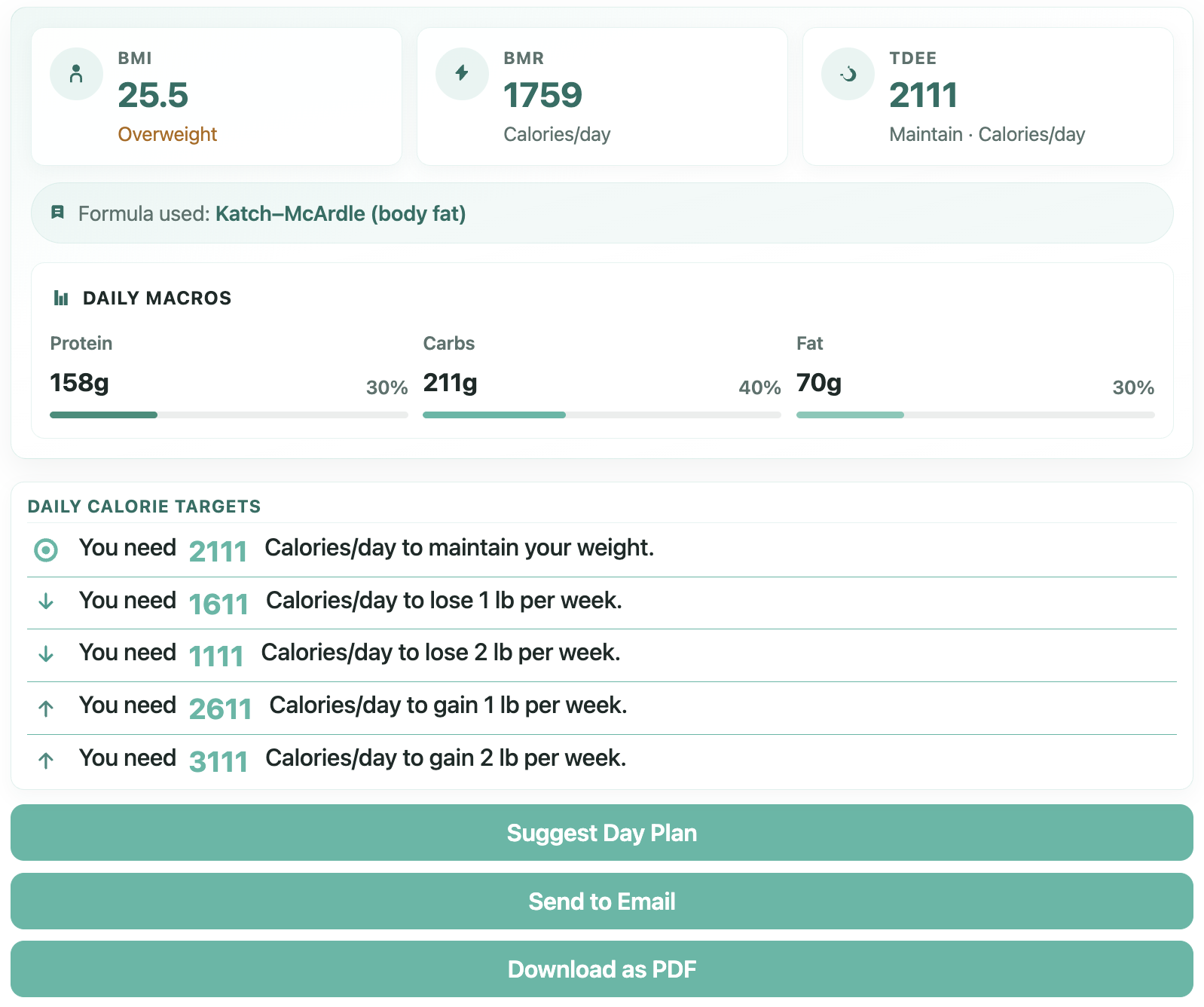Click the Fat progress bar

point(976,415)
